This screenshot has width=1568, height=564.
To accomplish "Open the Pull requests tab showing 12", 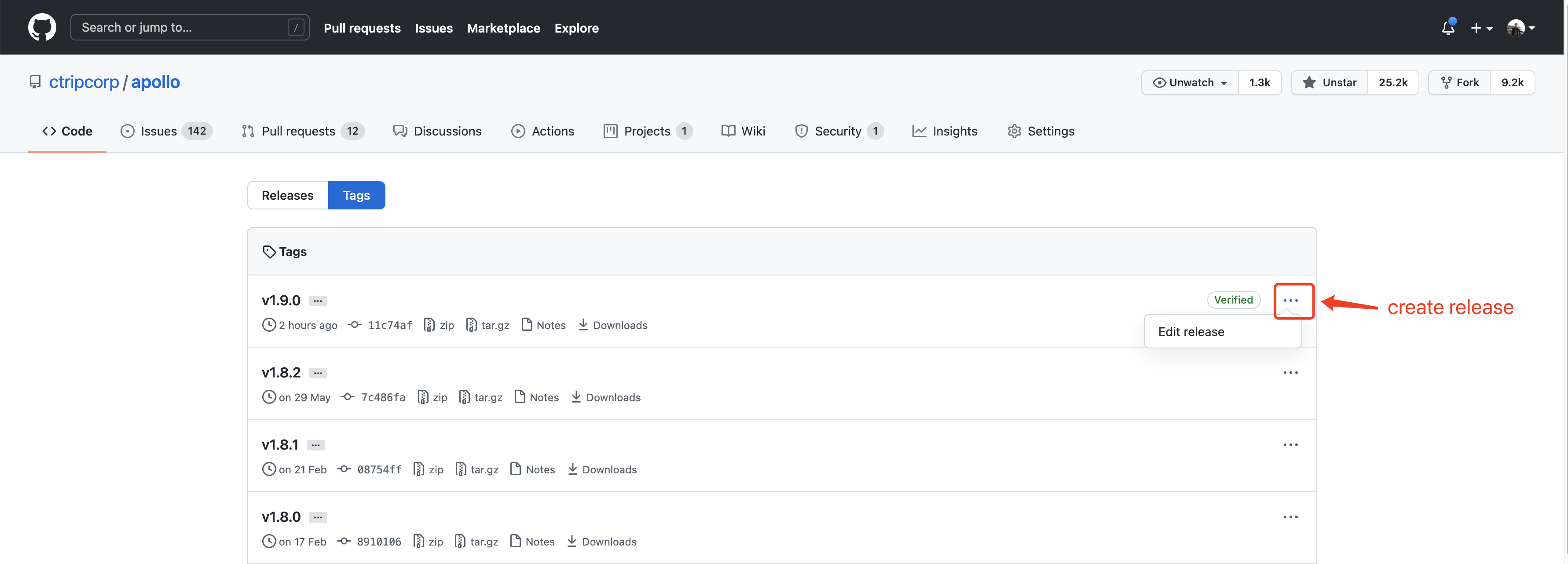I will point(298,131).
